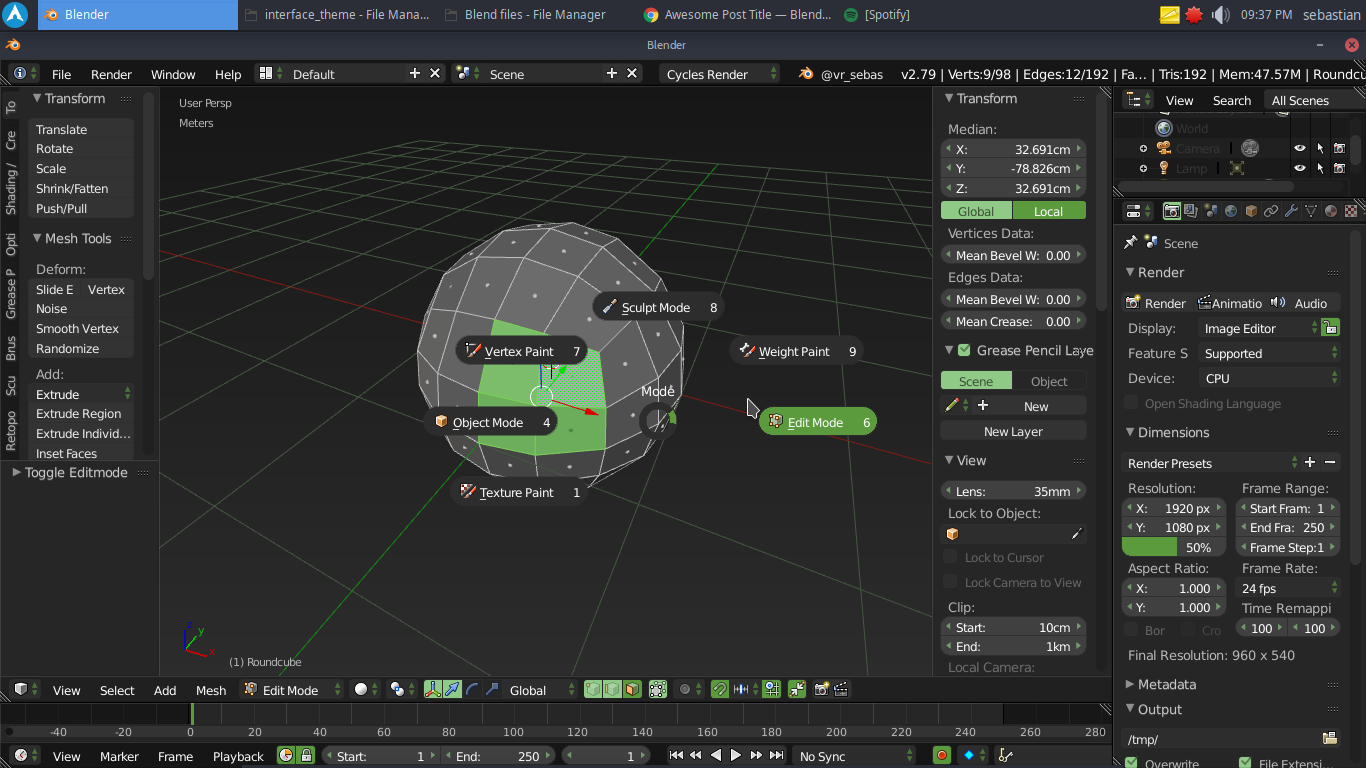Select the scale manipulator icon
Viewport: 1366px width, 768px height.
[x=491, y=689]
